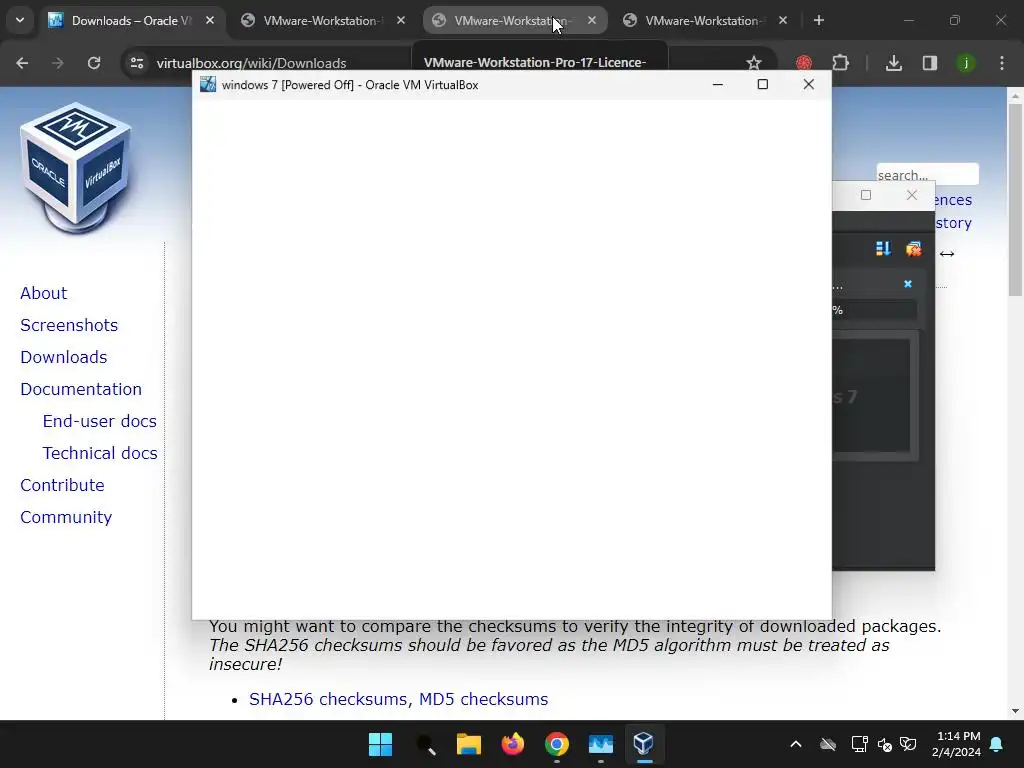Toggle the browser side panel
Image resolution: width=1024 pixels, height=768 pixels.
tap(929, 63)
